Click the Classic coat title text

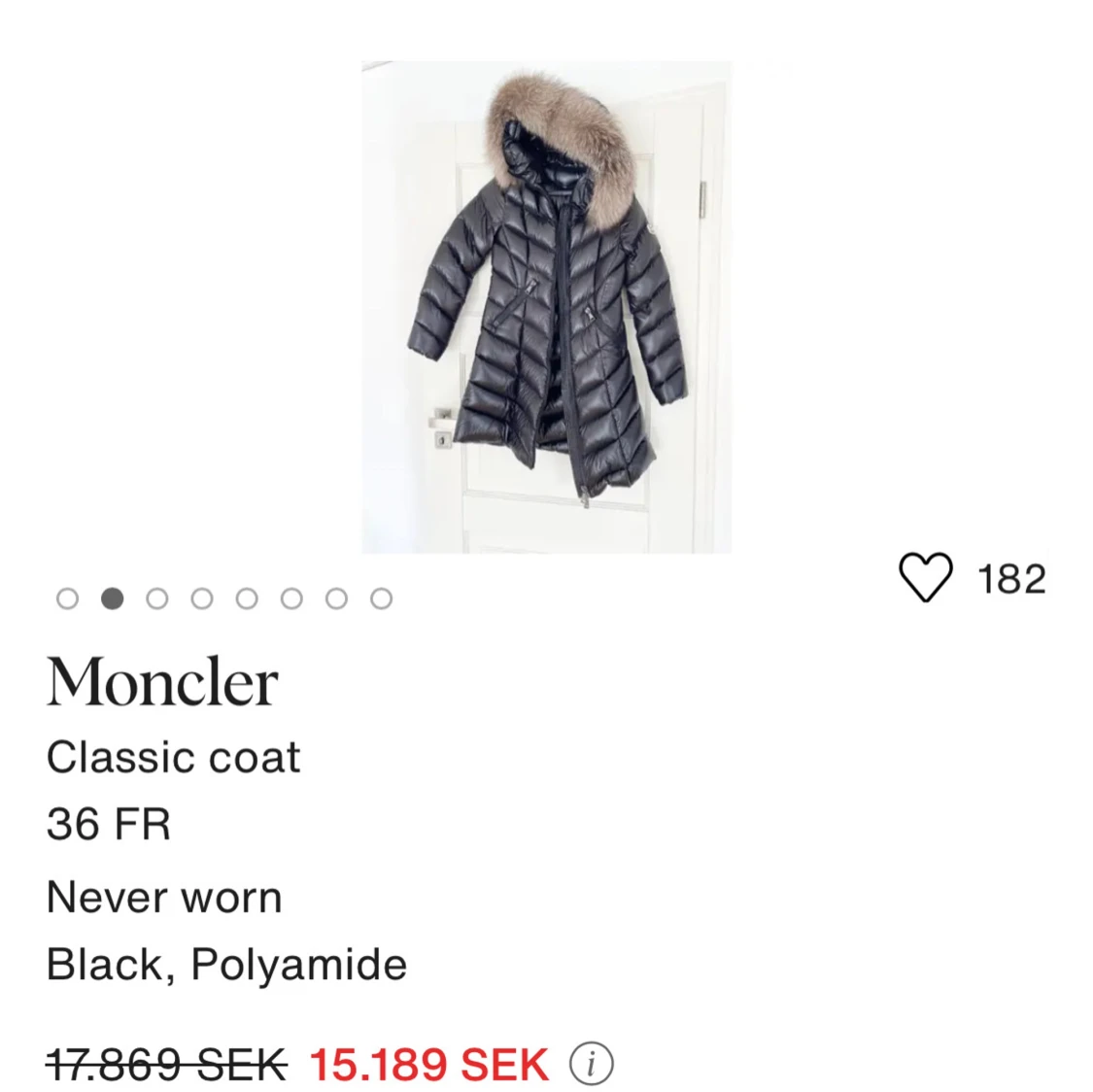click(x=174, y=757)
